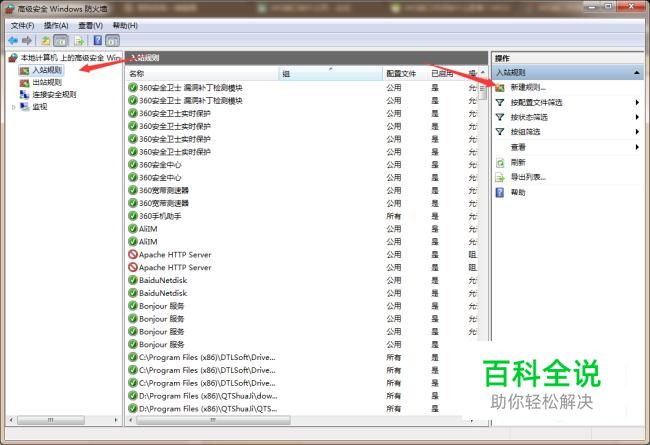Select the D:\Program Files (x86)\QTShuaJi\dow... rule
The width and height of the screenshot is (650, 445).
pyautogui.click(x=208, y=396)
